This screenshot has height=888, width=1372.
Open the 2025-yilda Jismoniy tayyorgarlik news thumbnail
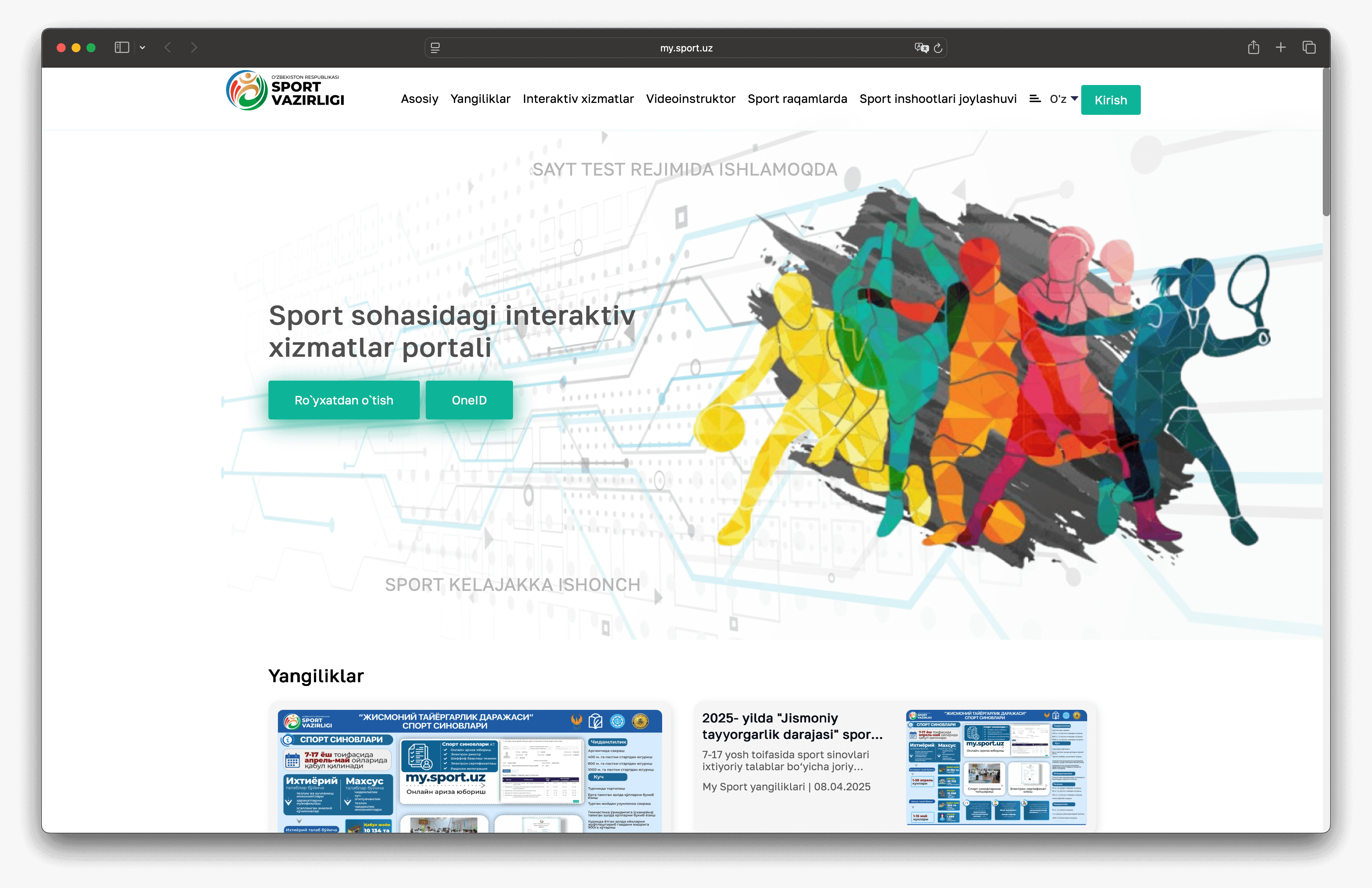click(996, 767)
